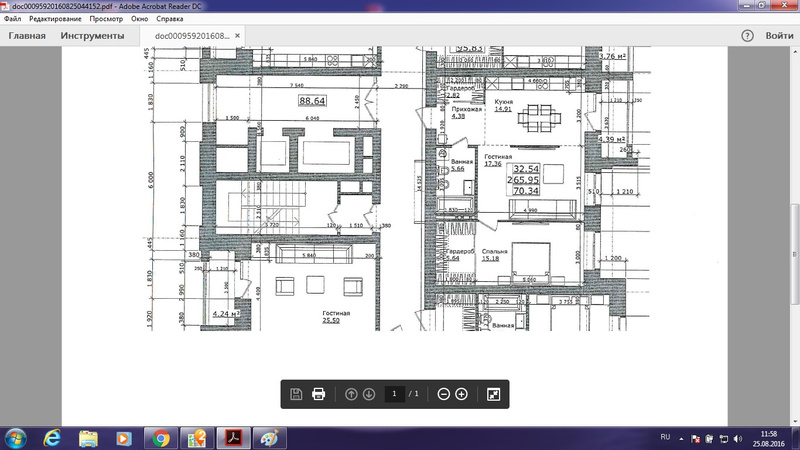Click the safely remove hardware tray icon
The width and height of the screenshot is (800, 450).
[x=709, y=438]
